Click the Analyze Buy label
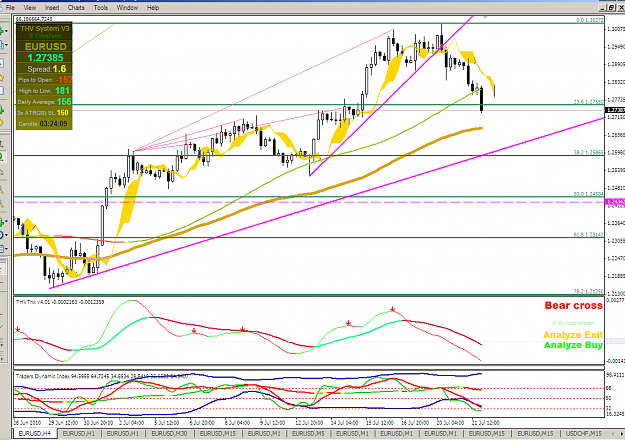This screenshot has width=625, height=440. pyautogui.click(x=573, y=345)
